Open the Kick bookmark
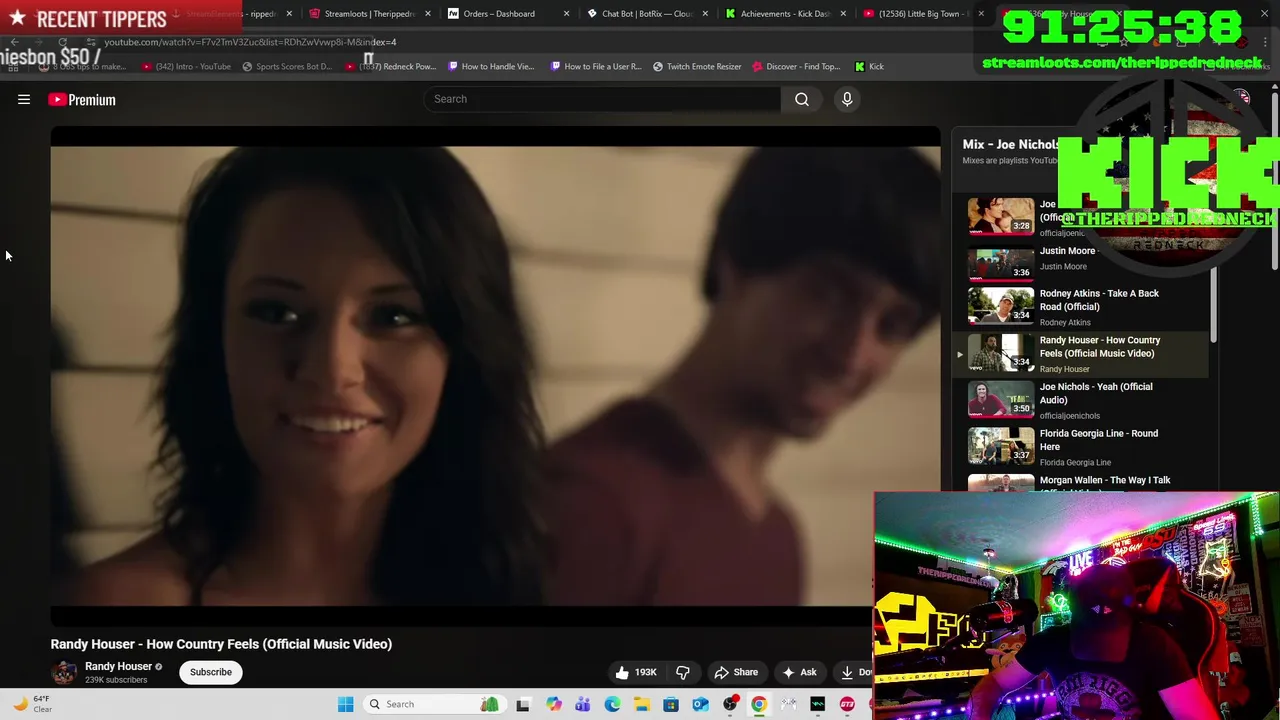1280x720 pixels. [x=869, y=67]
